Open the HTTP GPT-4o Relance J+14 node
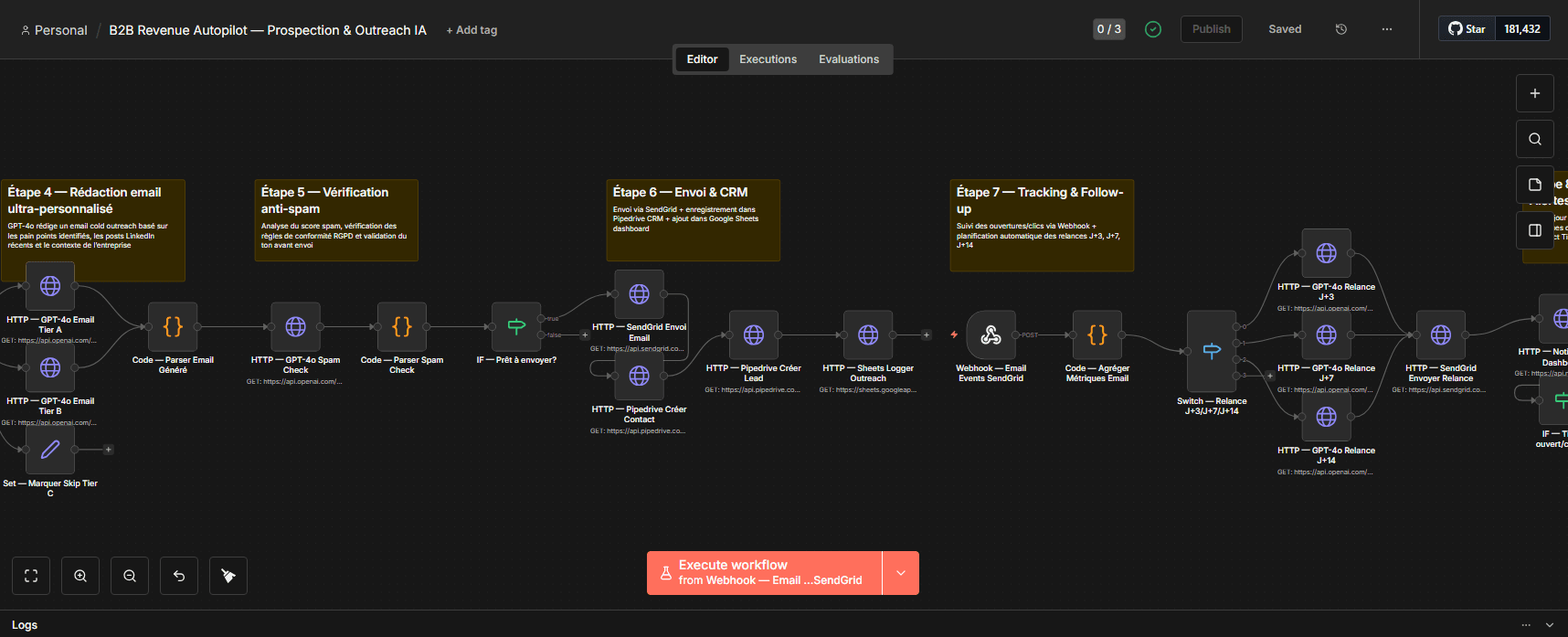The image size is (1568, 637). 1327,417
